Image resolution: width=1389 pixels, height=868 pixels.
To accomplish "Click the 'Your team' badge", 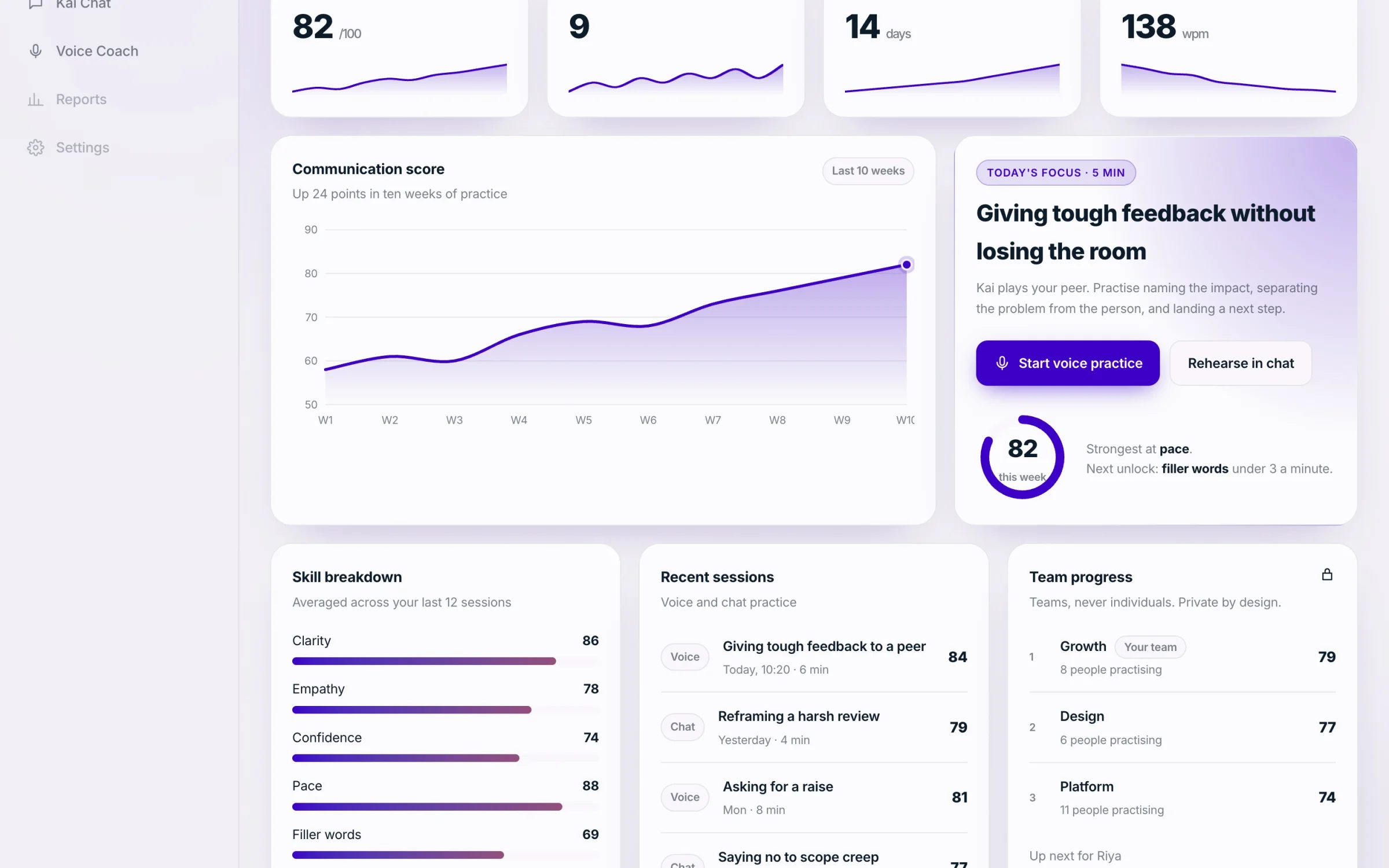I will click(1150, 647).
